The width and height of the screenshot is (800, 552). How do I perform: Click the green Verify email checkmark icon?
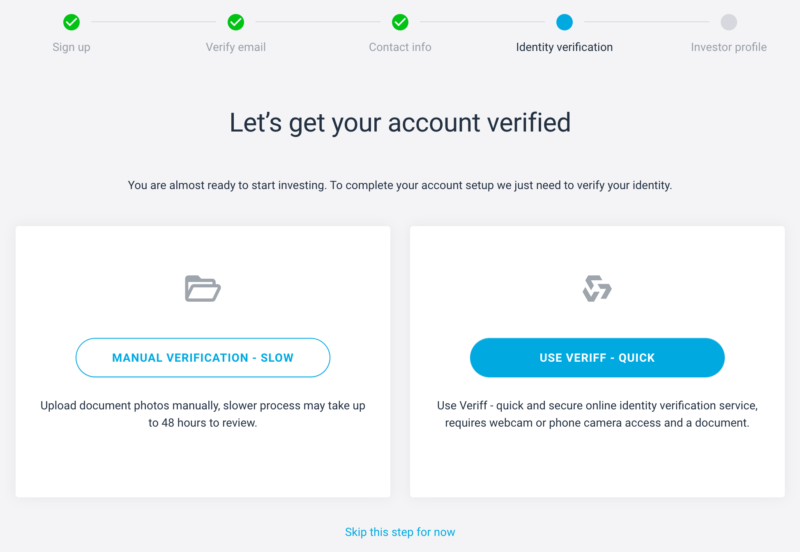236,22
